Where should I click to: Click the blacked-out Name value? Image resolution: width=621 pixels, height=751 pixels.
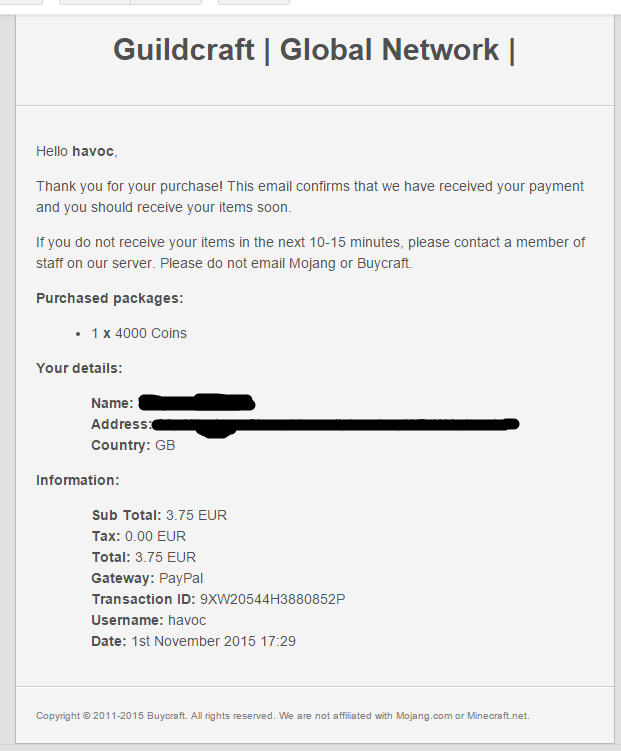(x=196, y=403)
